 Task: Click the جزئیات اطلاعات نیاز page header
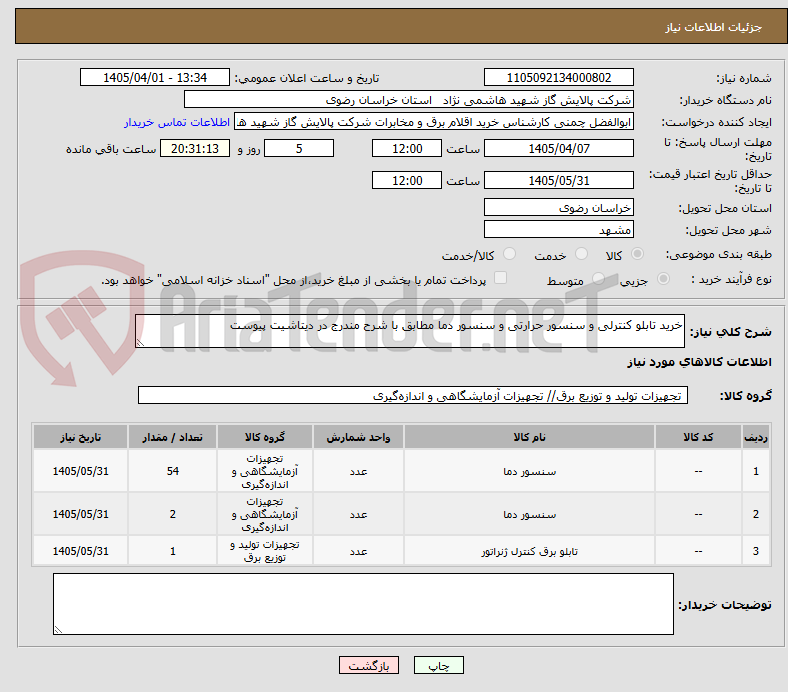click(713, 27)
